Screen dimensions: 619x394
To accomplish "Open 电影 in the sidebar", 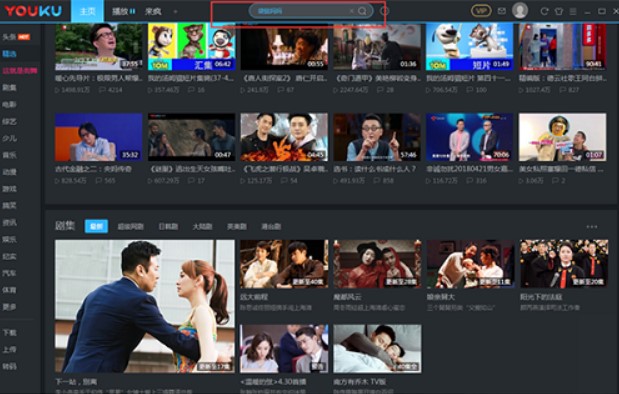I will coord(9,105).
